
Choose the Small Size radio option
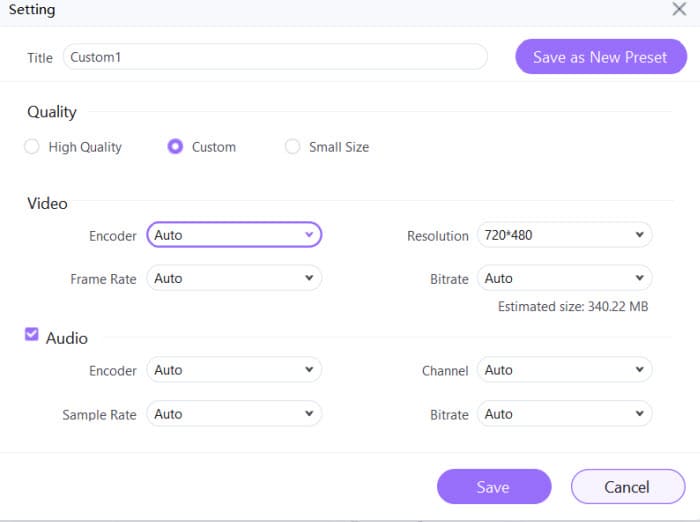pos(292,146)
